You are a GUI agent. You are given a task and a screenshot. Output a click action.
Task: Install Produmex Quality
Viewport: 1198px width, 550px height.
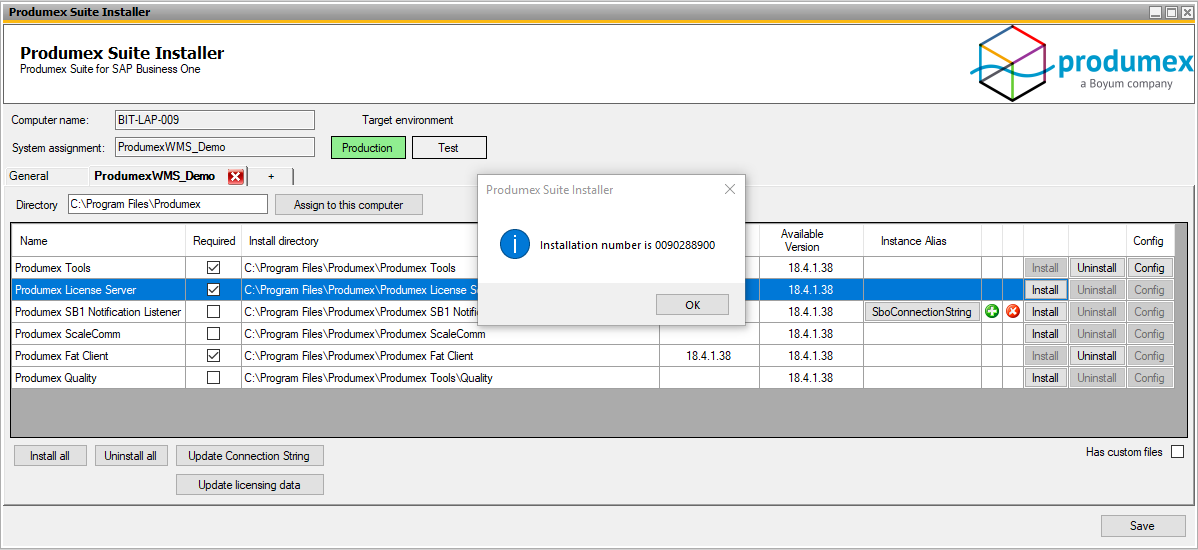[x=1045, y=378]
